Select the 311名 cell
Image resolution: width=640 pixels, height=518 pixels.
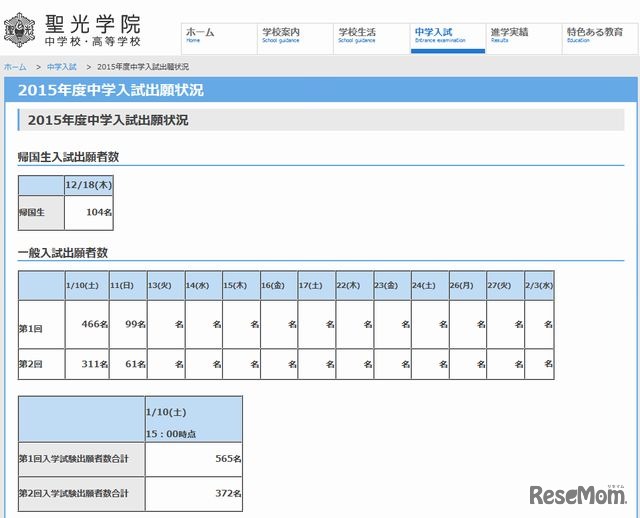(x=87, y=364)
